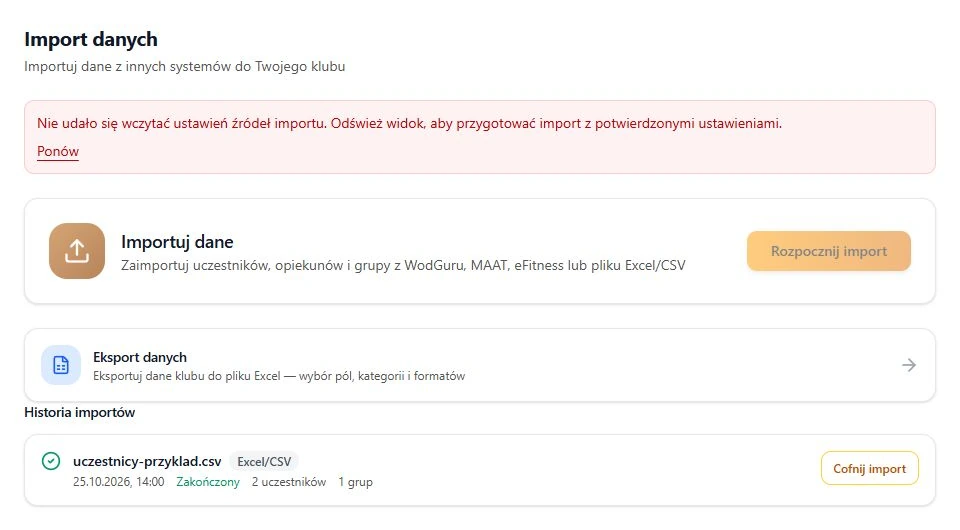The height and width of the screenshot is (530, 960).
Task: Click the green check icon next to uczestnicy-przyklad.csv
Action: pyautogui.click(x=51, y=461)
